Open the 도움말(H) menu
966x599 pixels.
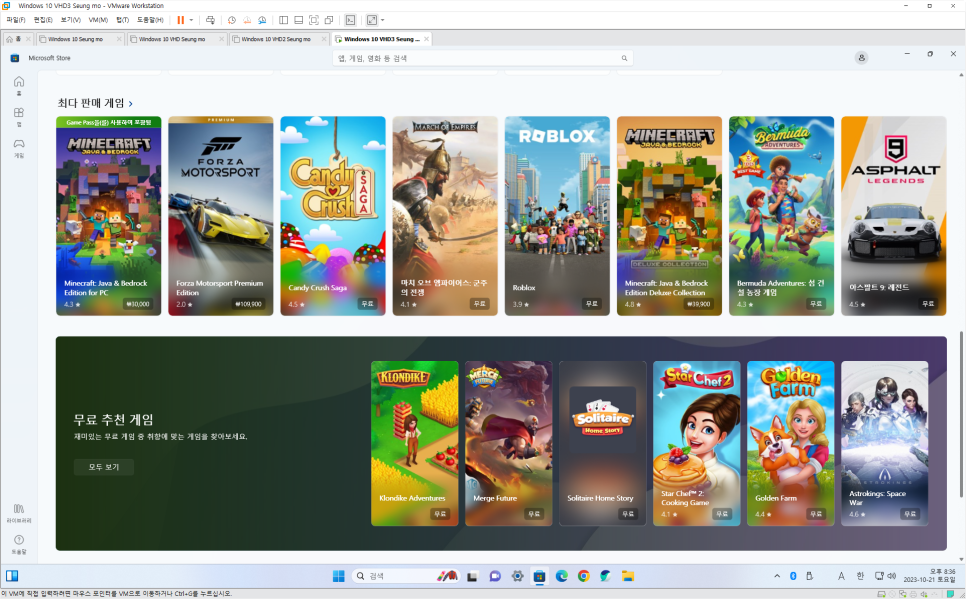150,20
